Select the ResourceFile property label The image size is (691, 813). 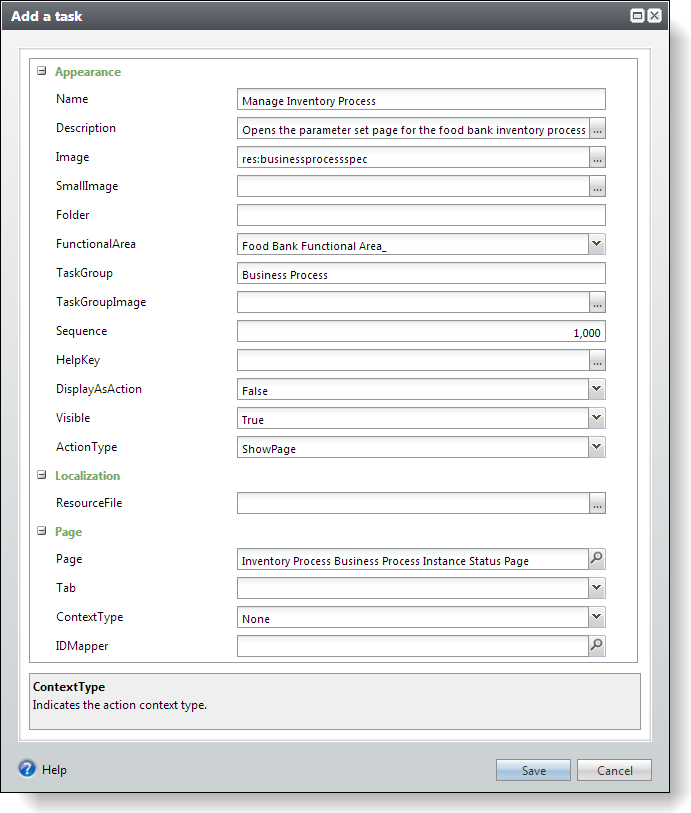pos(89,503)
